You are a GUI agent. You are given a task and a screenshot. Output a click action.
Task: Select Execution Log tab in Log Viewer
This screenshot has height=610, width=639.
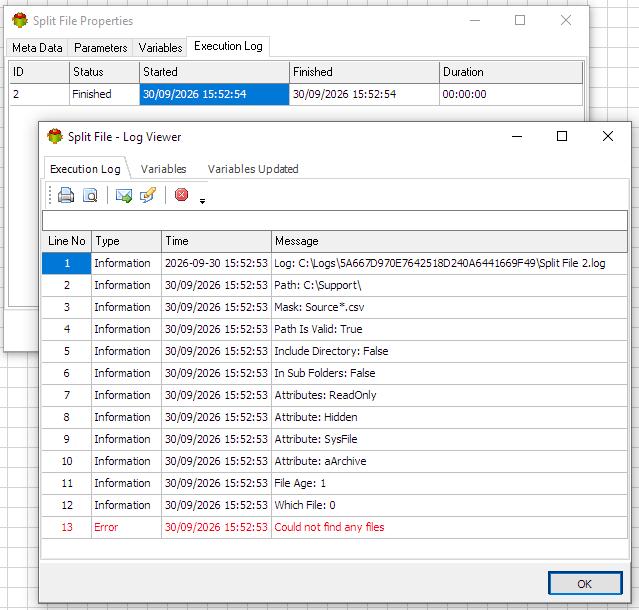click(x=85, y=169)
